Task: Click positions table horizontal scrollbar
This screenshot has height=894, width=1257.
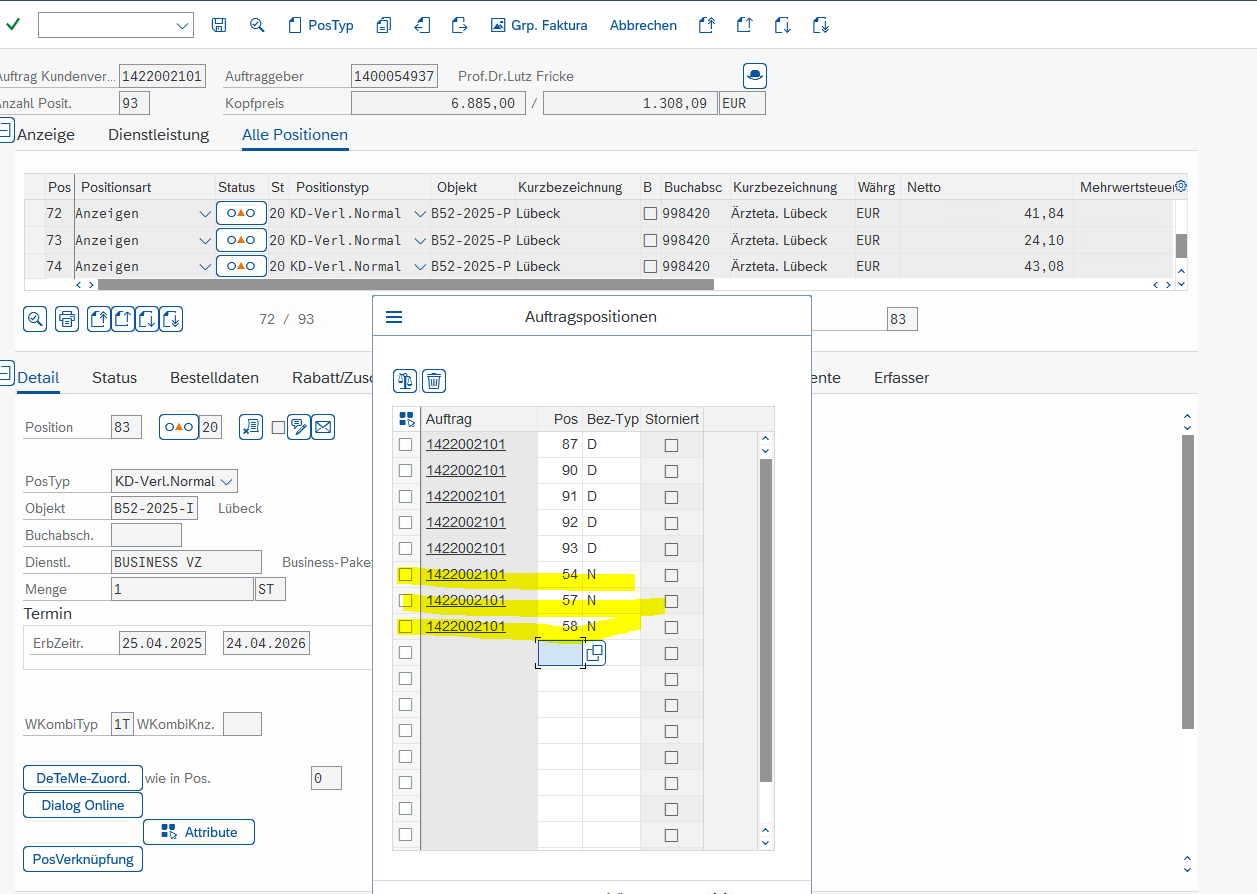Action: coord(405,284)
